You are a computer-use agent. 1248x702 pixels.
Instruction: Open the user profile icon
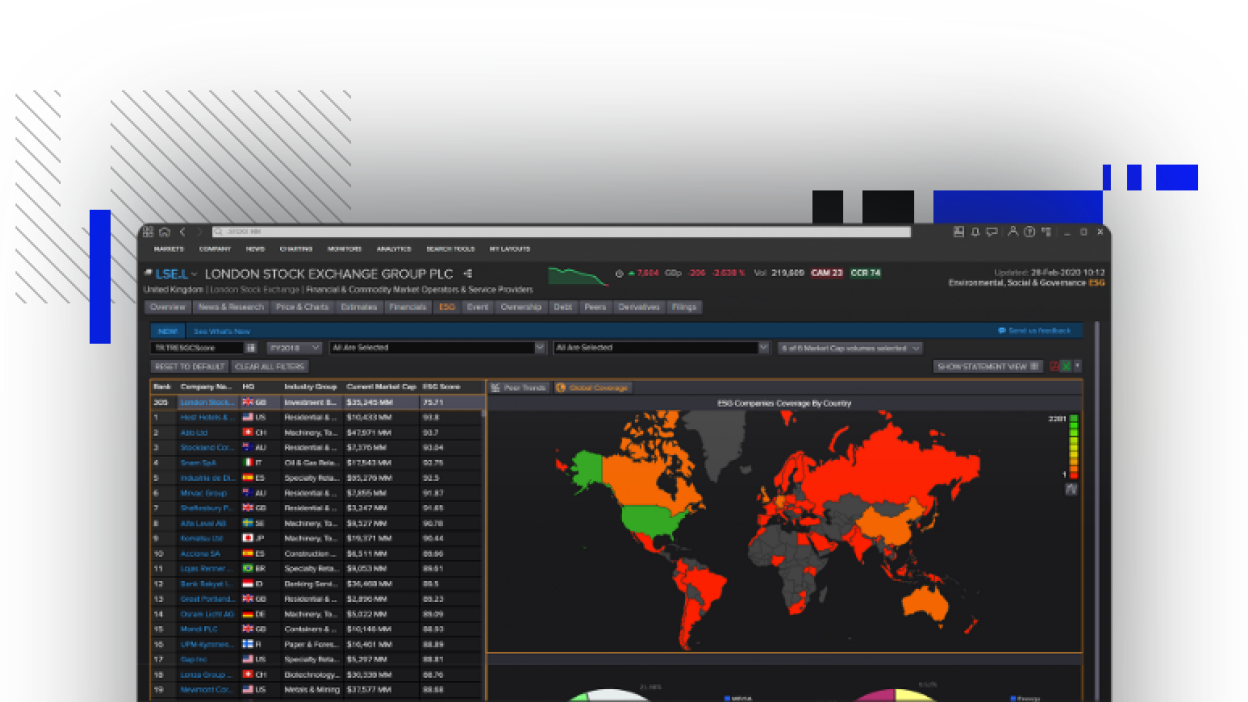click(1013, 232)
